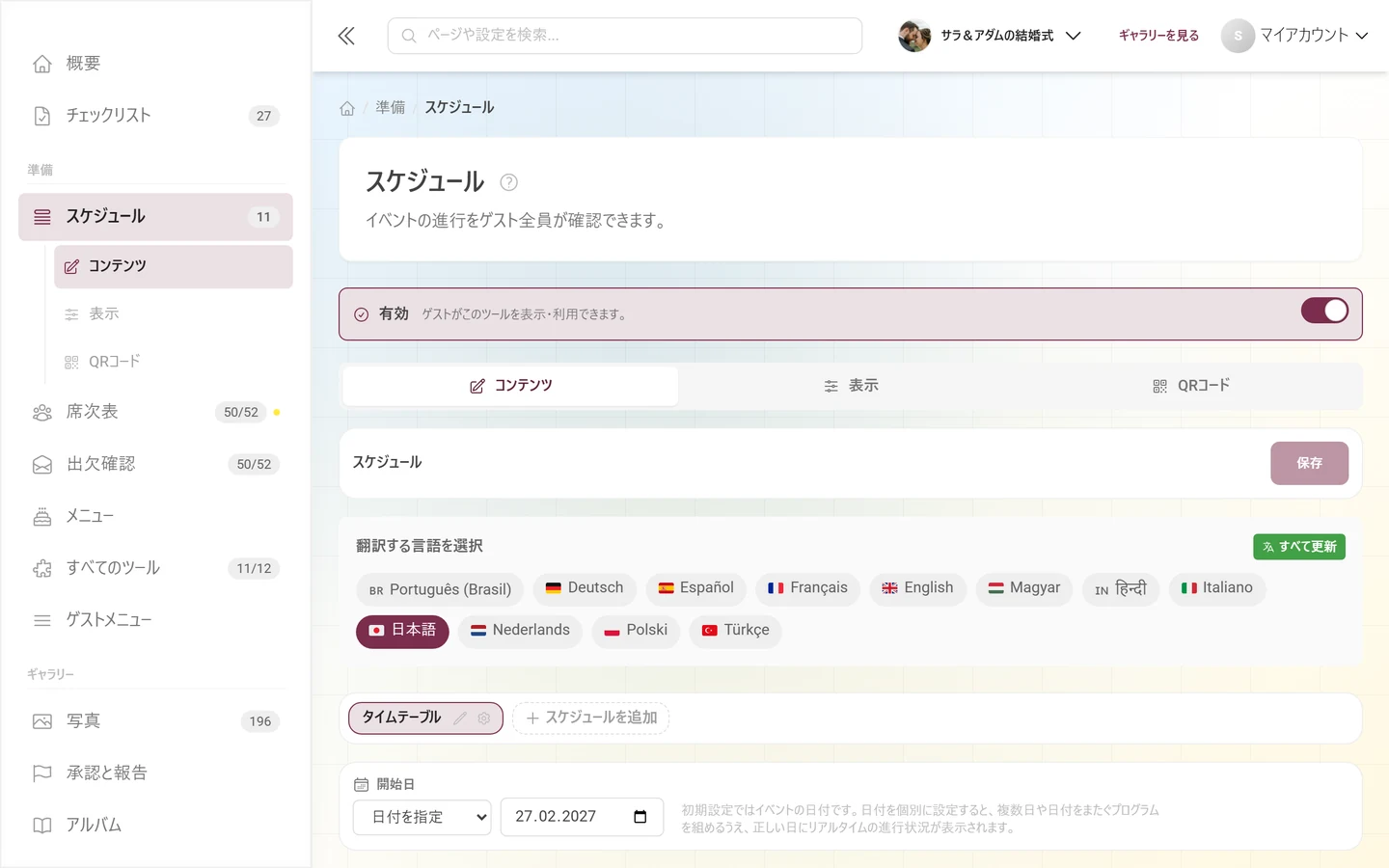The width and height of the screenshot is (1389, 868).
Task: Open 席次表 seating chart sidebar item
Action: click(x=155, y=412)
